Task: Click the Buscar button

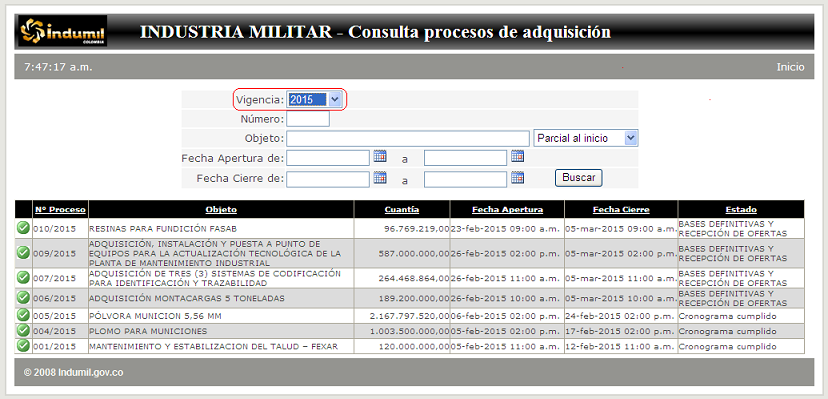Action: pos(578,178)
